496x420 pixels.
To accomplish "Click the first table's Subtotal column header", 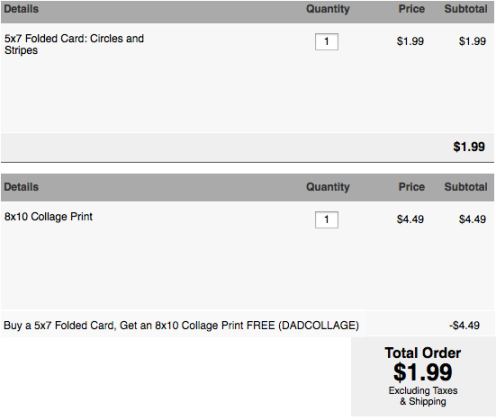I will 466,9.
